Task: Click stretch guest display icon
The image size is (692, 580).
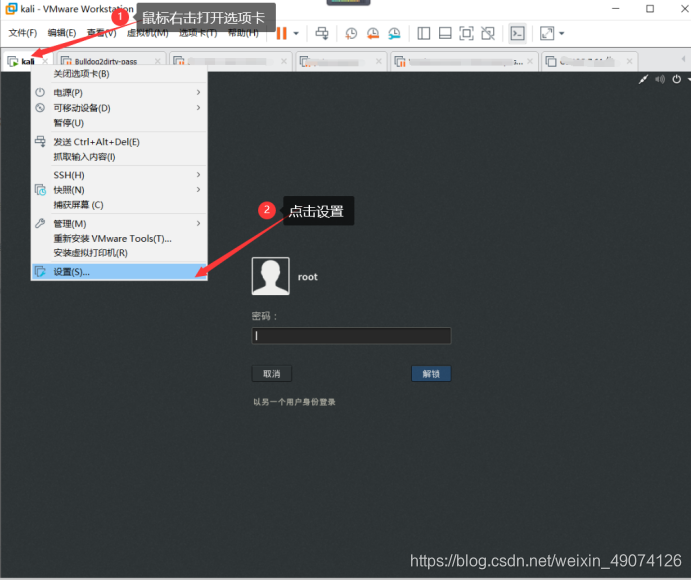Action: (547, 33)
